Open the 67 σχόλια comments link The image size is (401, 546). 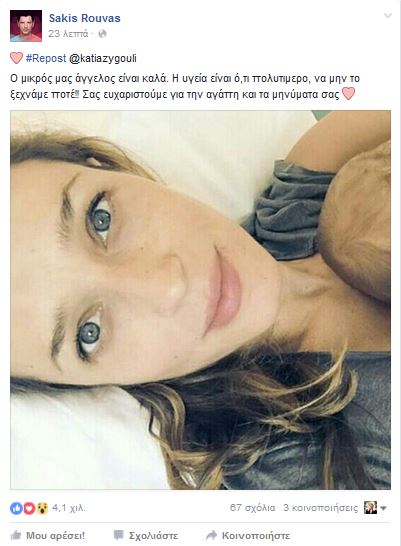pyautogui.click(x=252, y=508)
